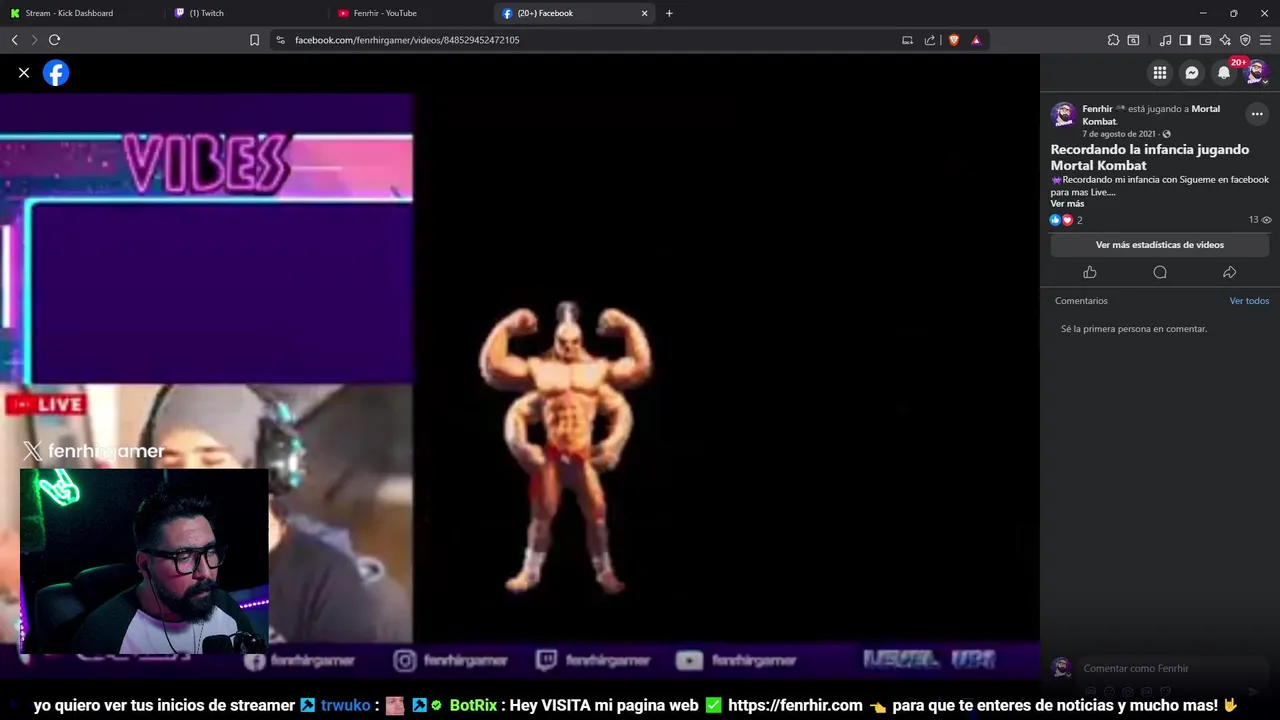
Task: Go forward in browser history
Action: point(34,40)
